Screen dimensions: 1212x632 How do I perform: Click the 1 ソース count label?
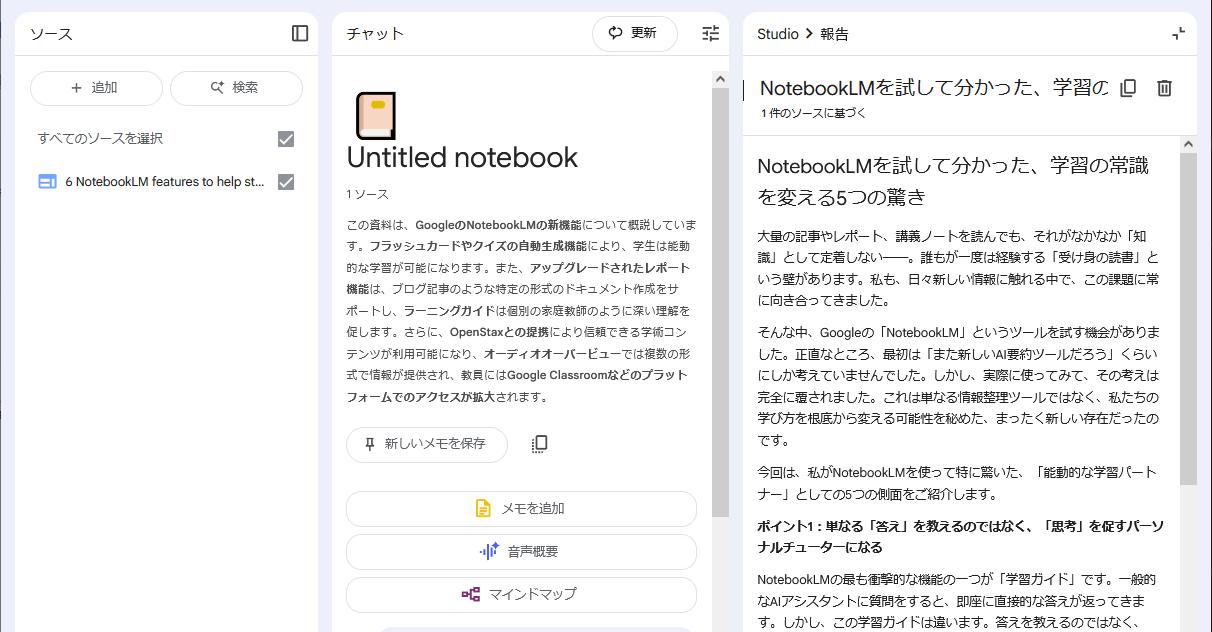pos(368,194)
